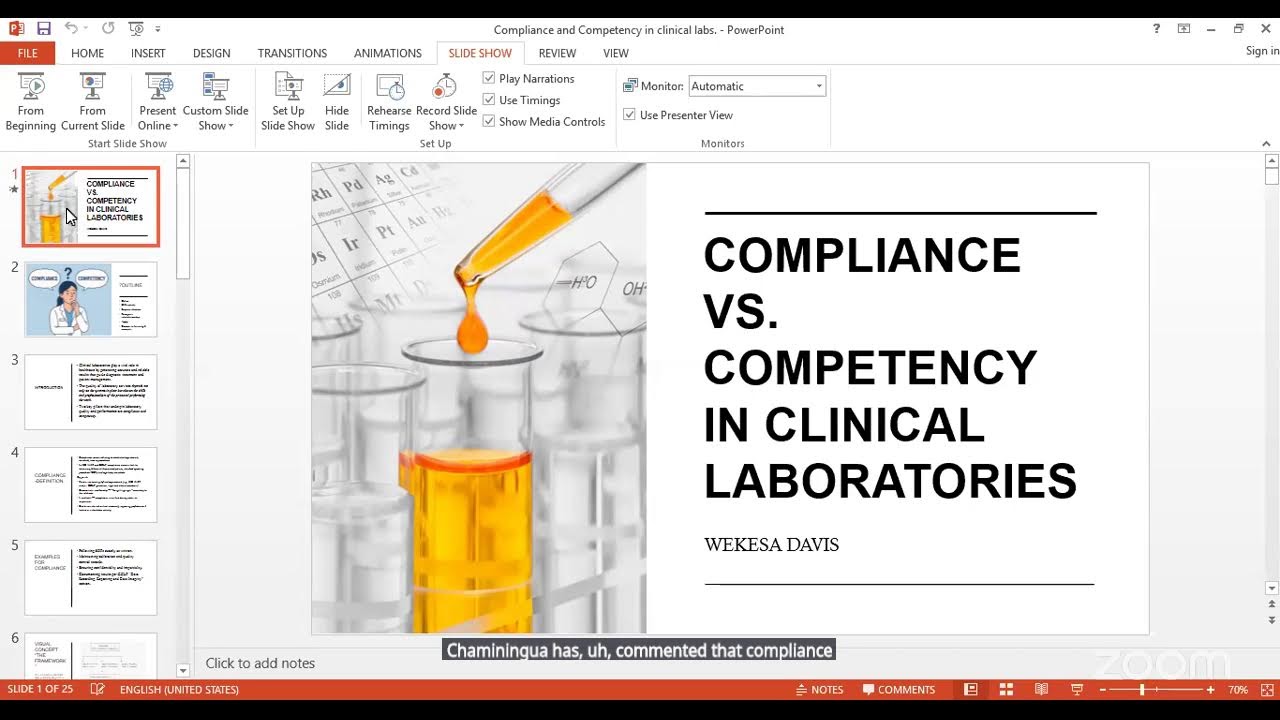
Task: Click the Sign in link
Action: [1262, 51]
